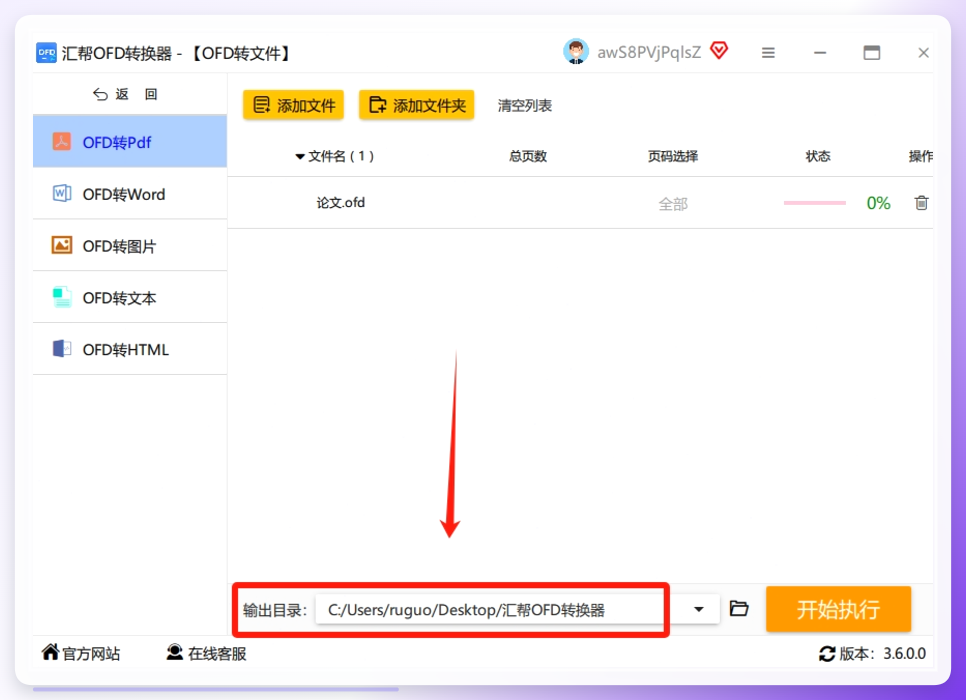966x700 pixels.
Task: Close the converter window
Action: coord(923,53)
